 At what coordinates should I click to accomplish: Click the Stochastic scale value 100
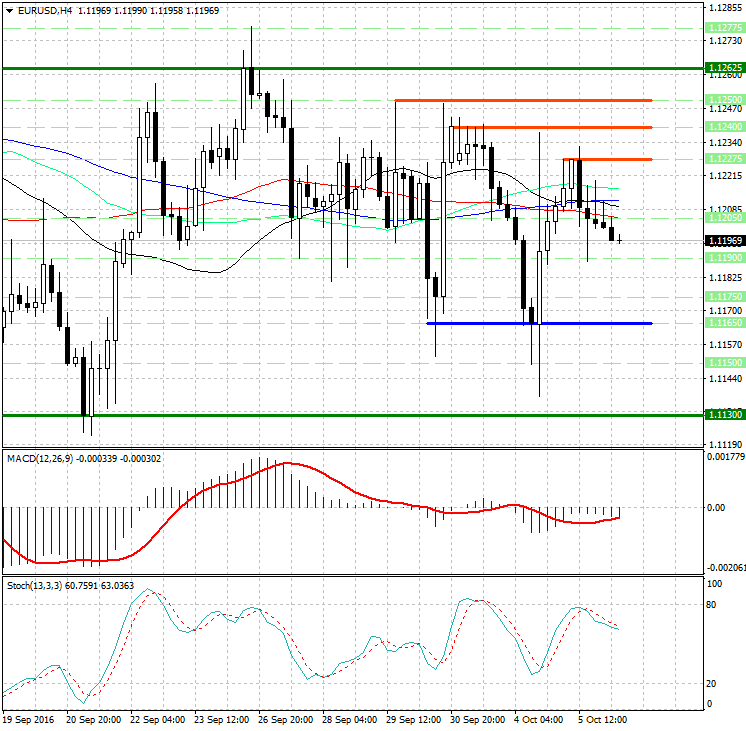pyautogui.click(x=715, y=584)
